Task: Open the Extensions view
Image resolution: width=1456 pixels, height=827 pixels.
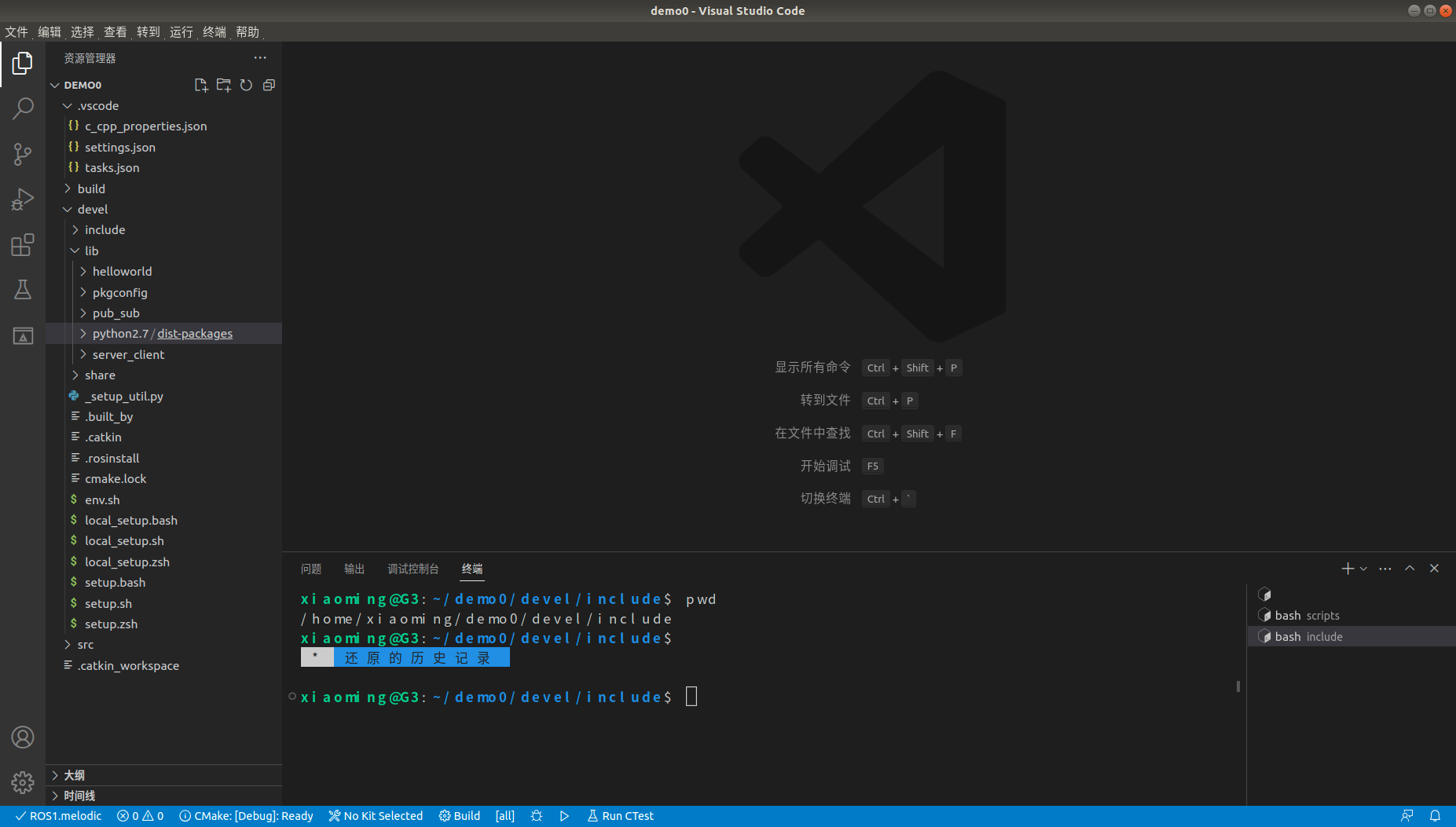Action: (23, 245)
